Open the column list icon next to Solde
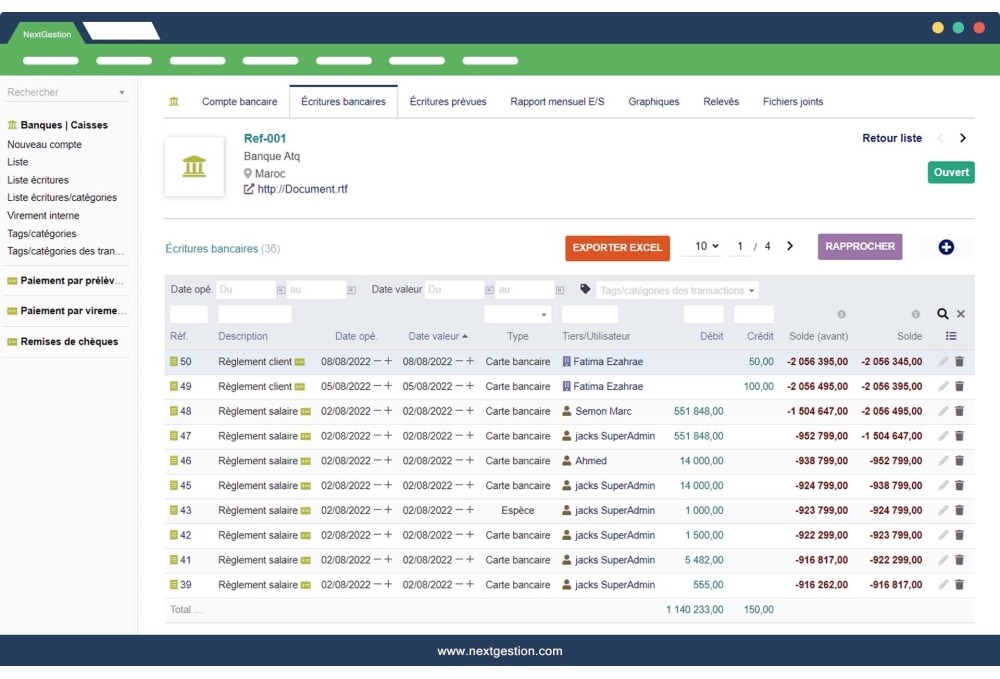This screenshot has height=679, width=1000. pos(952,335)
